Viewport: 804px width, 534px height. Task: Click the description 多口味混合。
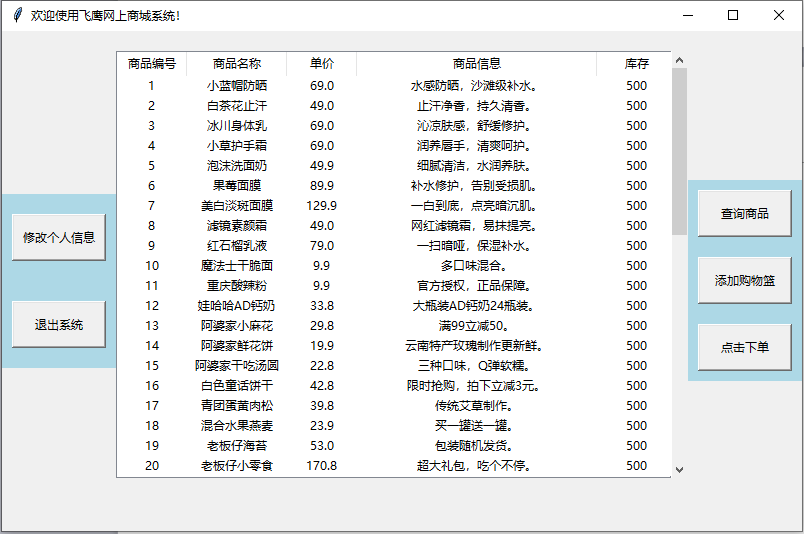473,266
